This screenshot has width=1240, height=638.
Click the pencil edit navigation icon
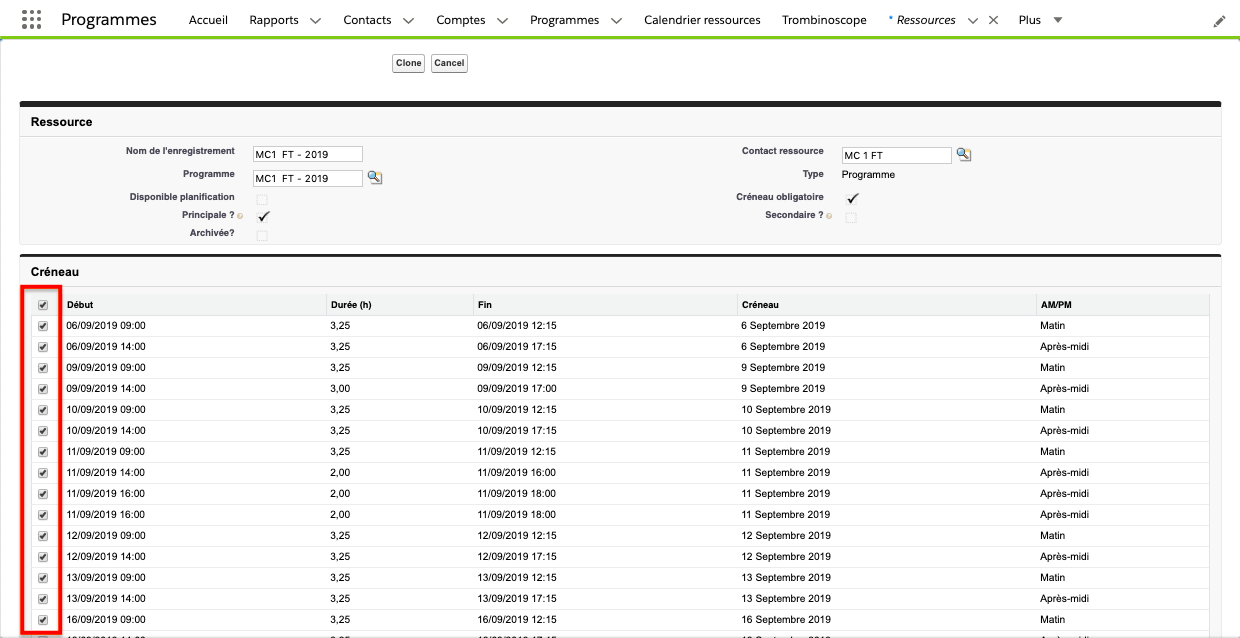tap(1219, 21)
